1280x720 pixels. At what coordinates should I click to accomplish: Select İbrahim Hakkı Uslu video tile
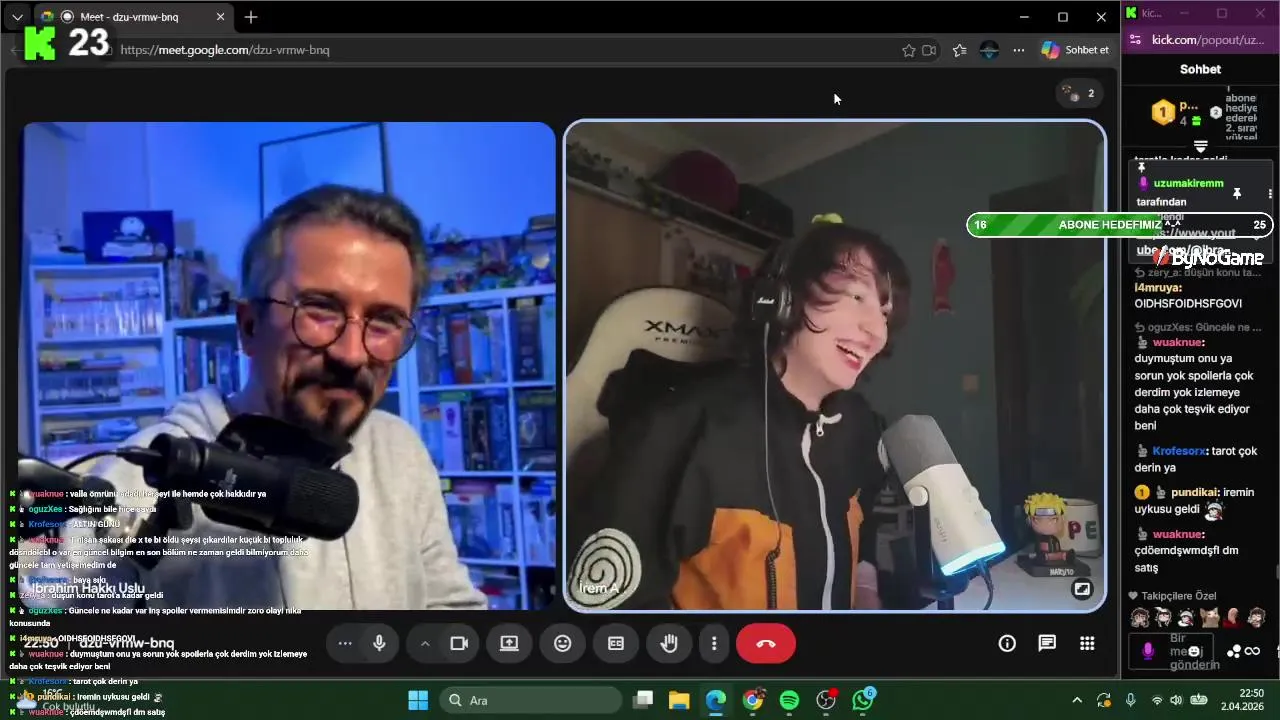pos(288,366)
